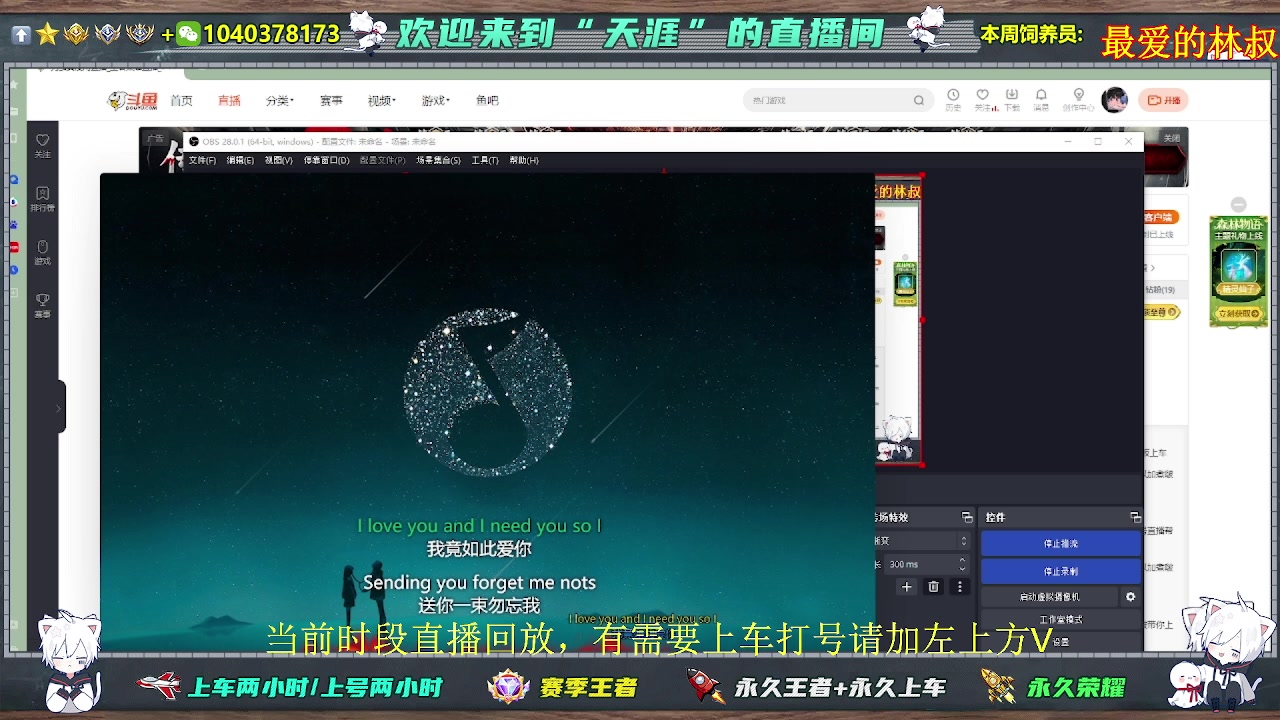Click the music note logo in preview
Image resolution: width=1280 pixels, height=720 pixels.
pyautogui.click(x=488, y=391)
